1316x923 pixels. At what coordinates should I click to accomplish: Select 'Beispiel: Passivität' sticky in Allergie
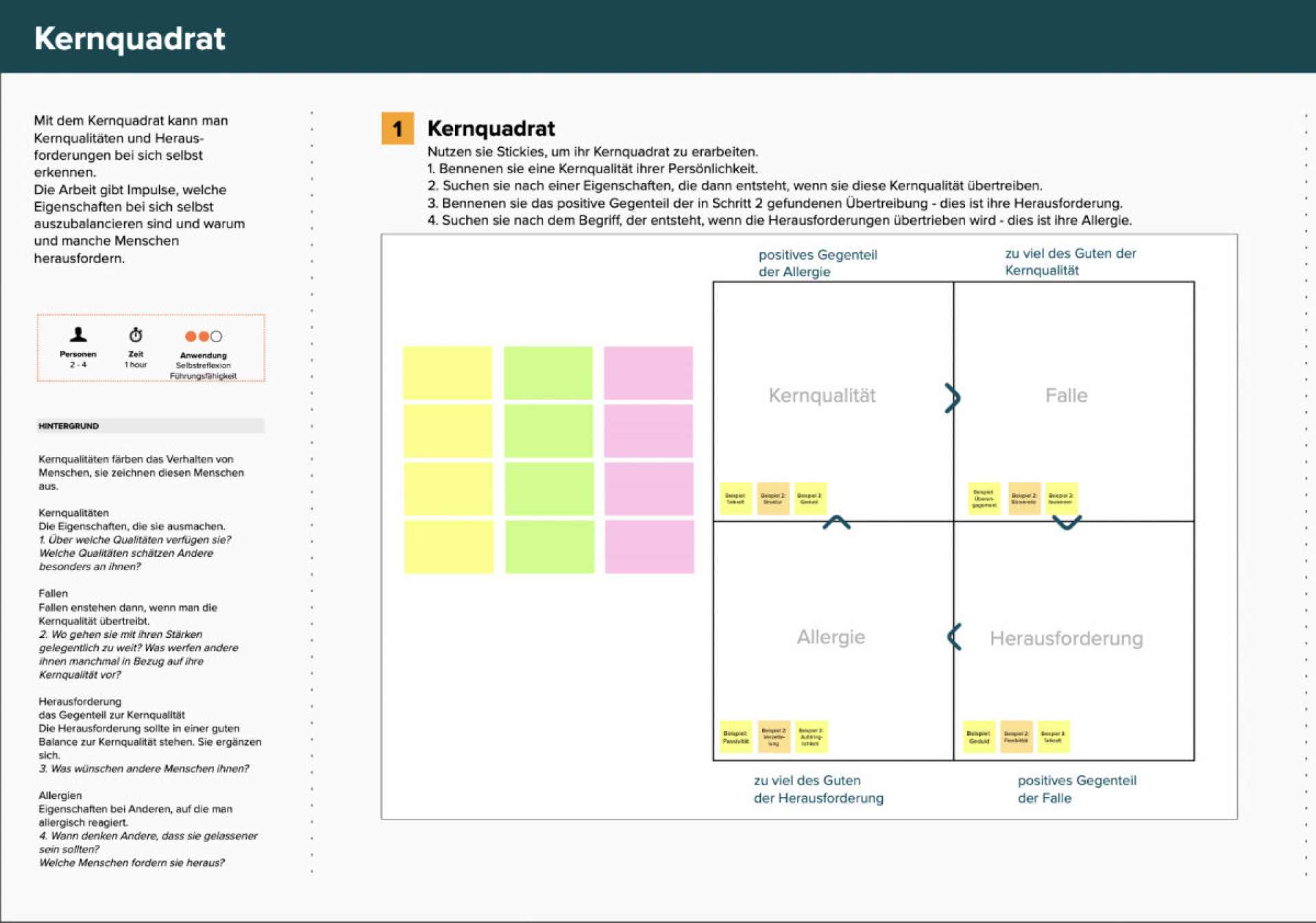[x=736, y=737]
